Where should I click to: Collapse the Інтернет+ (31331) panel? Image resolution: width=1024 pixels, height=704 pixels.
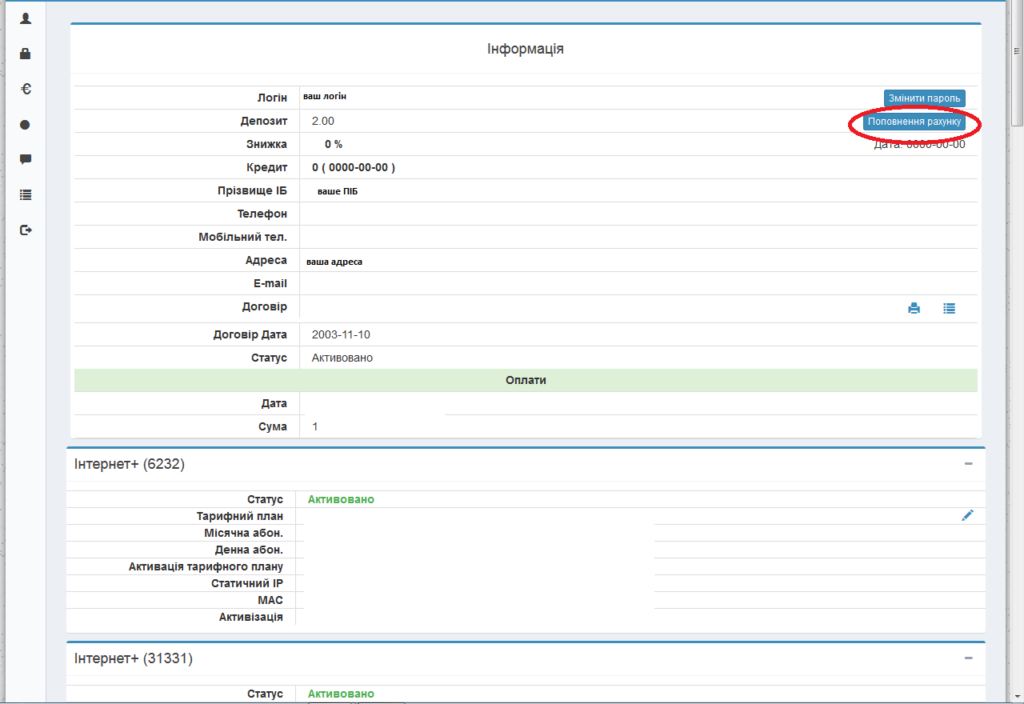[x=968, y=658]
